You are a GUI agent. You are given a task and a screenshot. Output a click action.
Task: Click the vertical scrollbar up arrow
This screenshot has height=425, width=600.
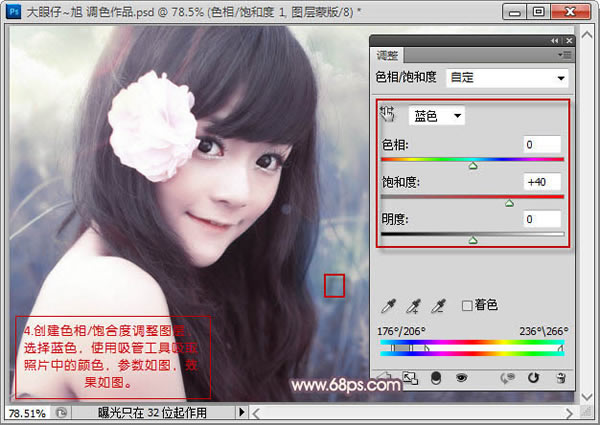[x=587, y=35]
